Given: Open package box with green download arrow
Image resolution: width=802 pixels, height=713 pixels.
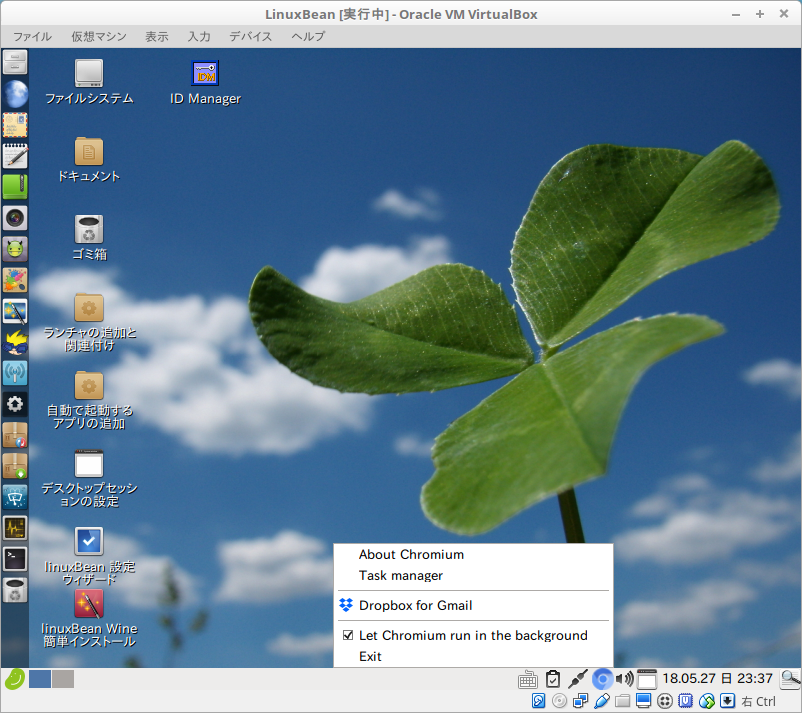Looking at the screenshot, I should click(x=15, y=466).
